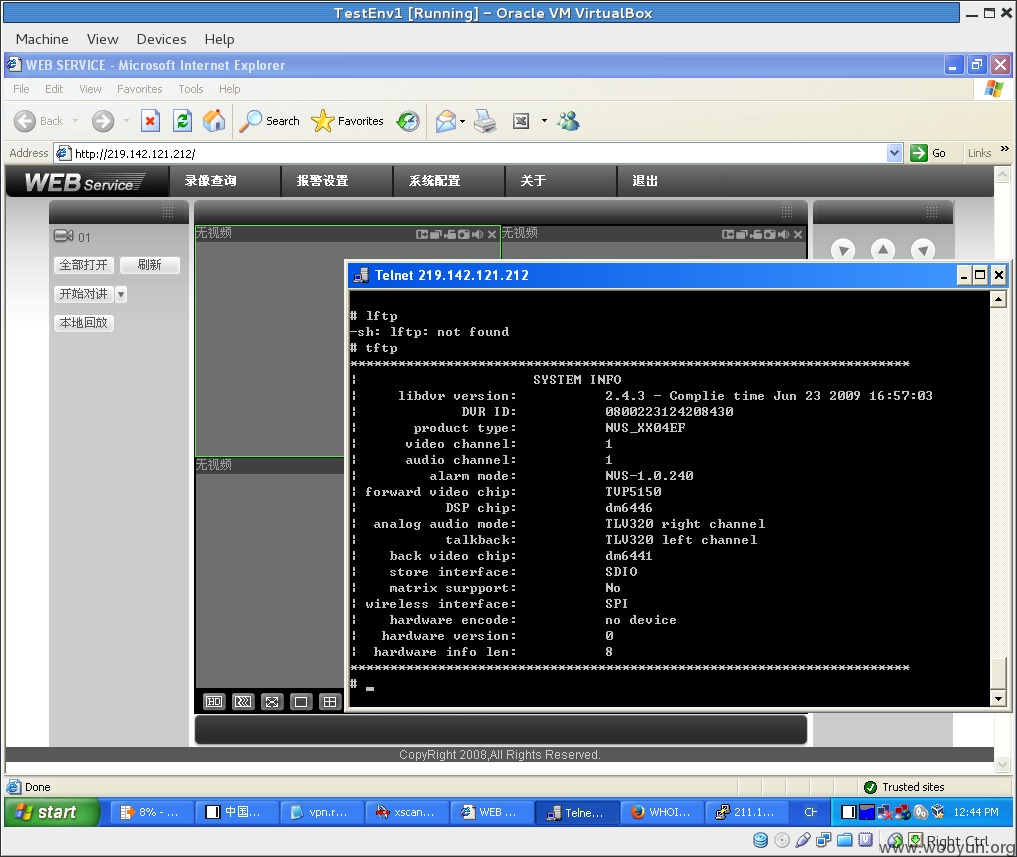1017x857 pixels.
Task: Expand the Forward button history dropdown
Action: [x=126, y=121]
